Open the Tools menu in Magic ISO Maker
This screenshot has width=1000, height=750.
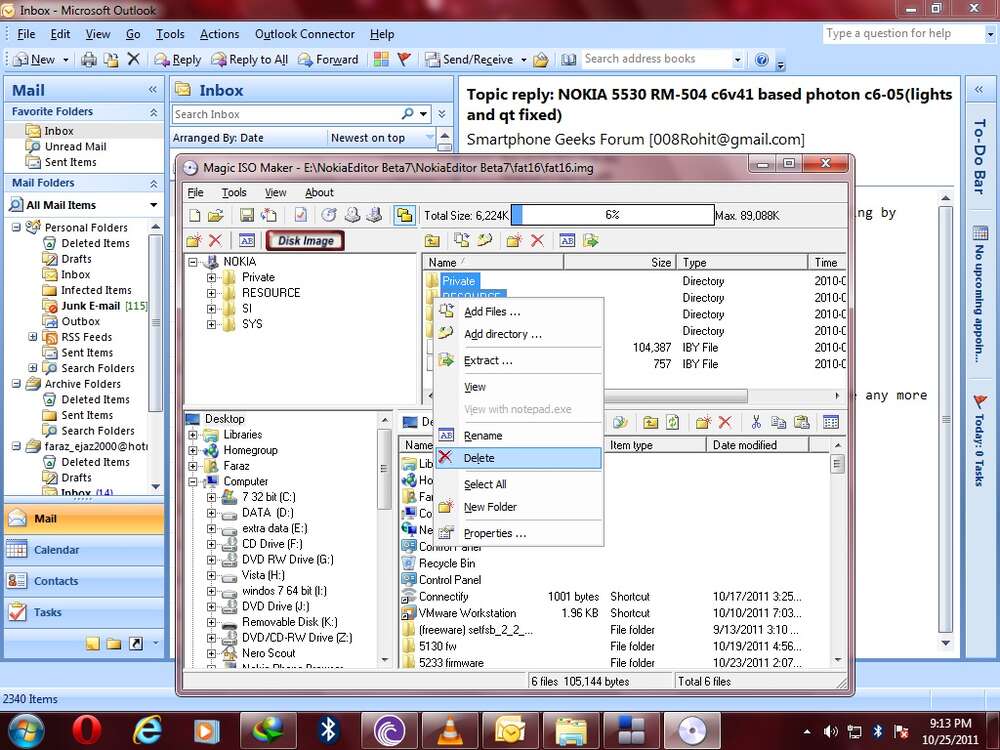click(x=233, y=193)
